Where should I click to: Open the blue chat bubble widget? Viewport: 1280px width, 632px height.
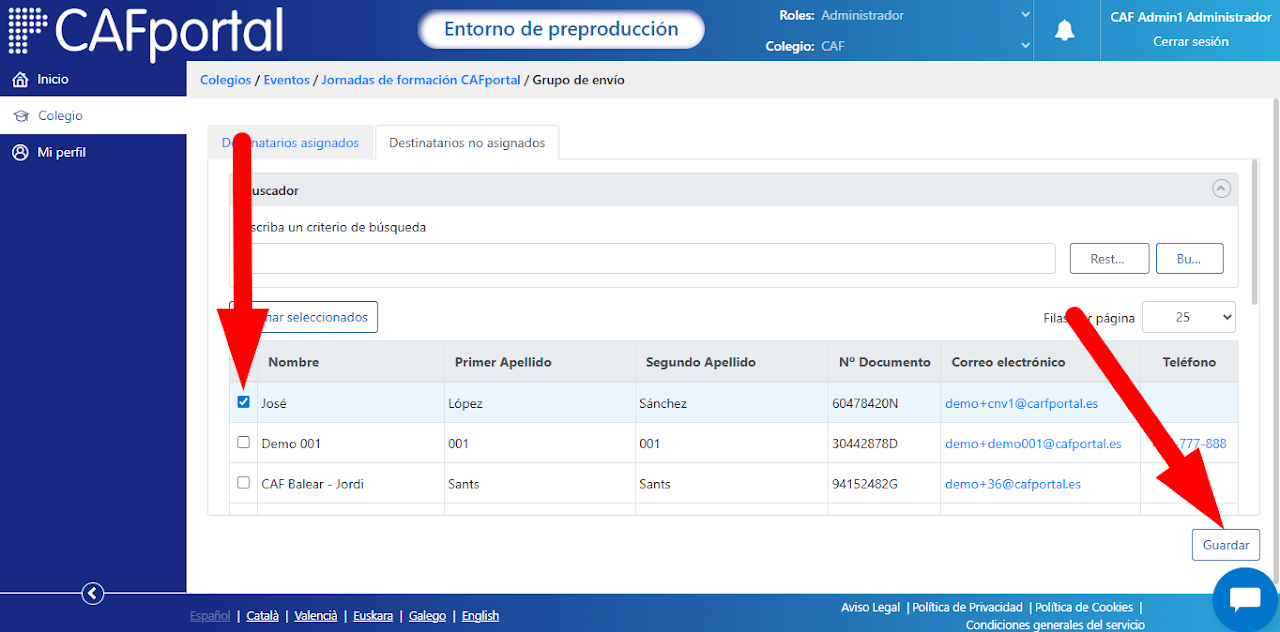tap(1245, 598)
